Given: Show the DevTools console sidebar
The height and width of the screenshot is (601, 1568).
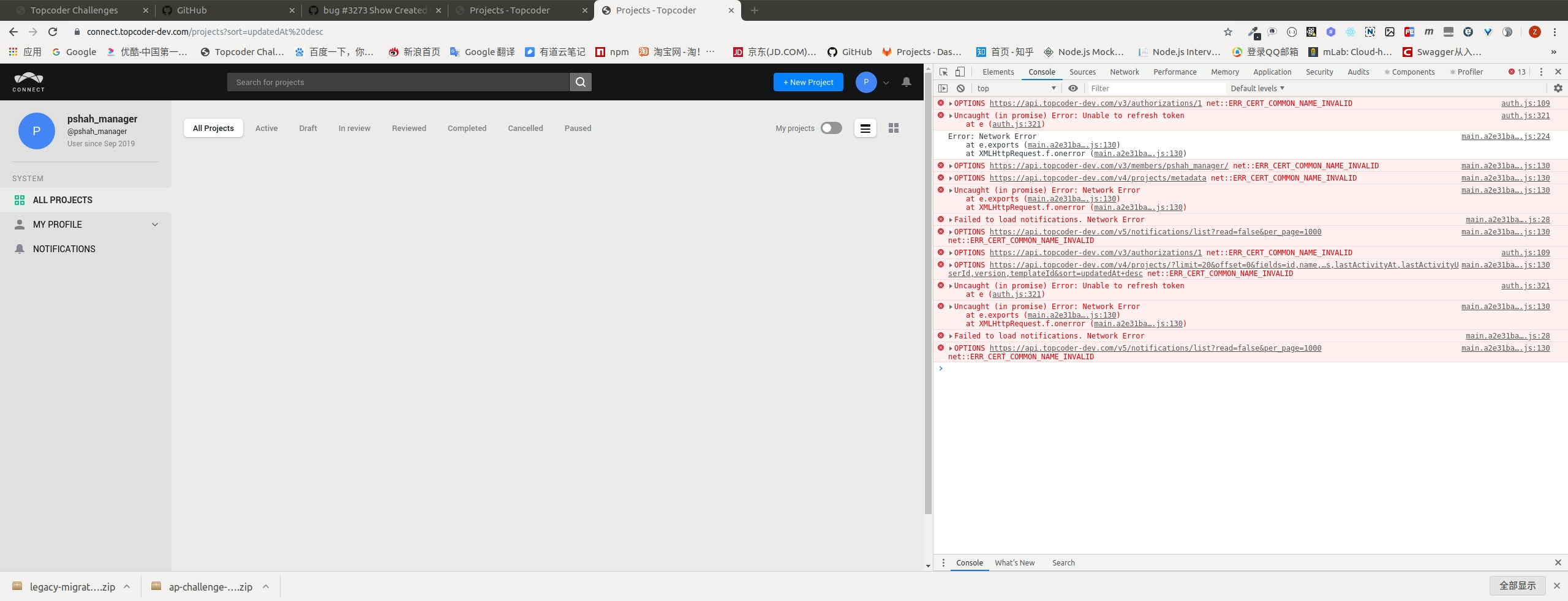Looking at the screenshot, I should 943,88.
